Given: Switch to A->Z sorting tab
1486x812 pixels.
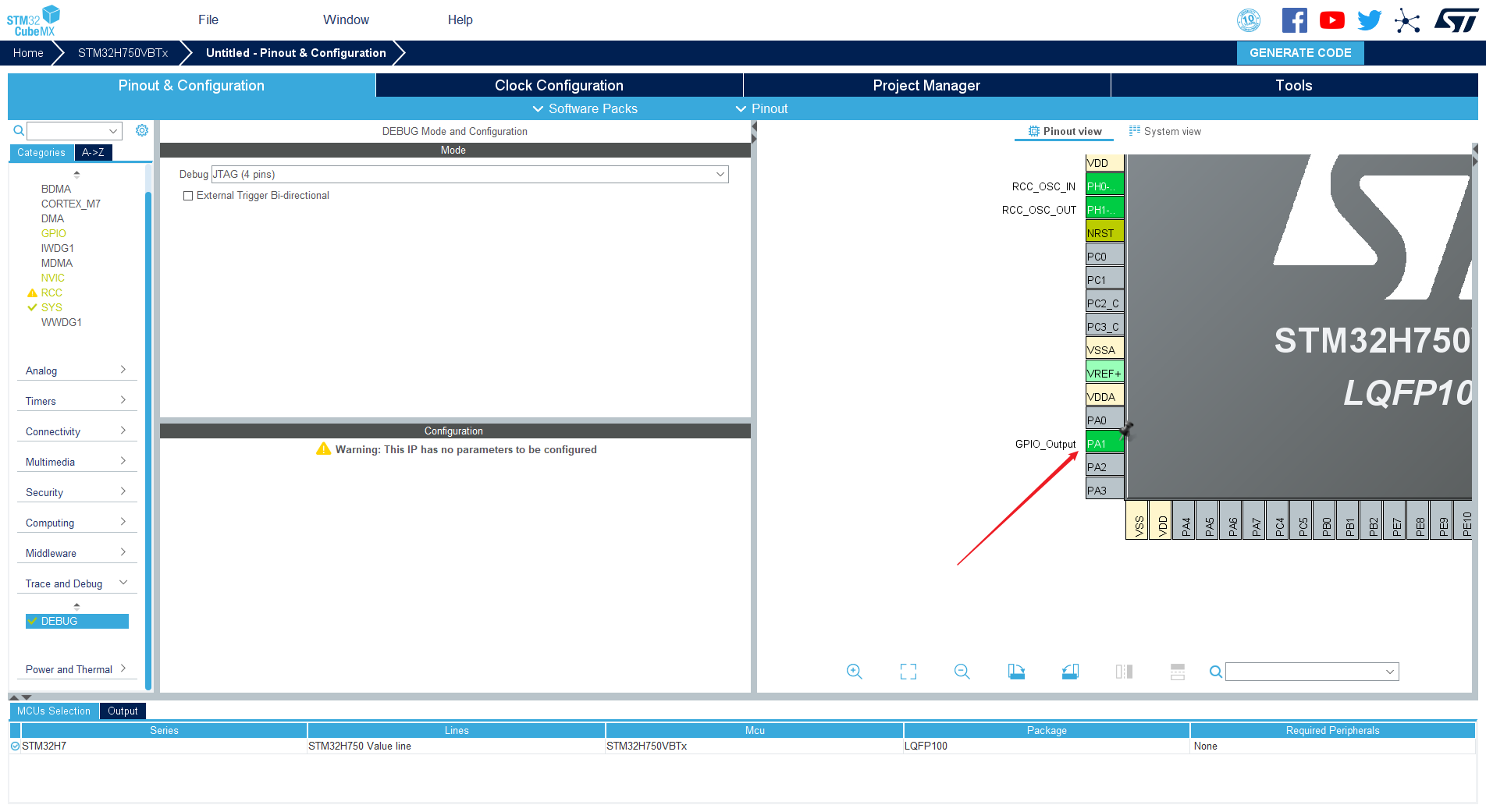Looking at the screenshot, I should point(93,153).
